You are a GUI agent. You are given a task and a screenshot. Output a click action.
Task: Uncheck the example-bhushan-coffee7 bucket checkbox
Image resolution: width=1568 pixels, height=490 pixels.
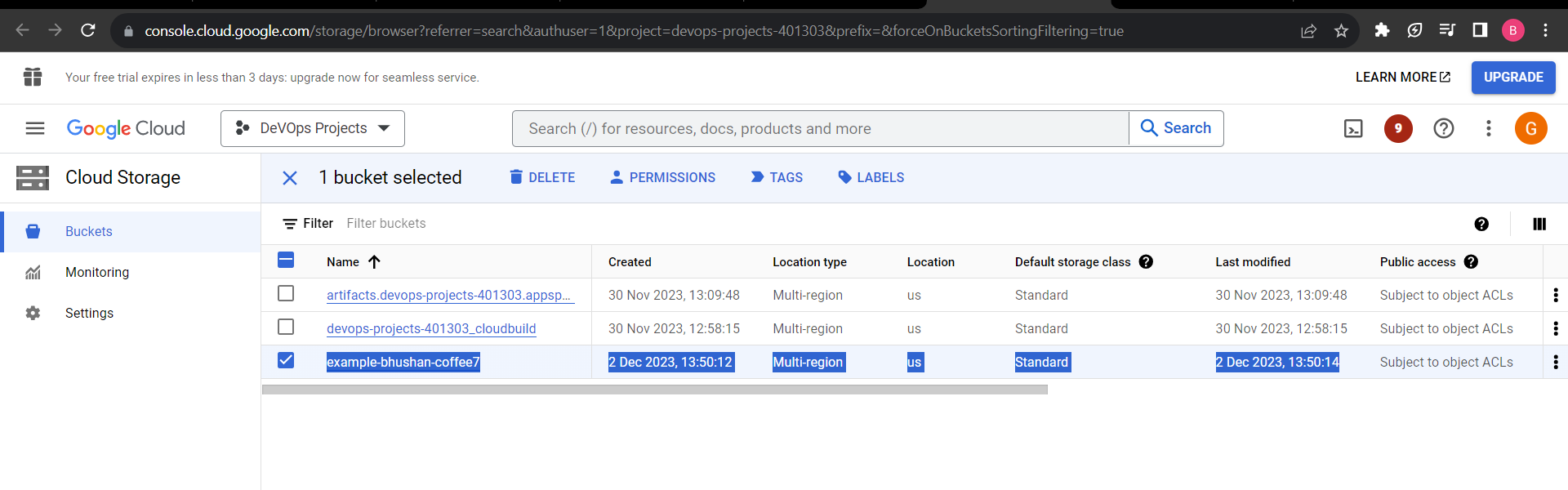tap(286, 360)
